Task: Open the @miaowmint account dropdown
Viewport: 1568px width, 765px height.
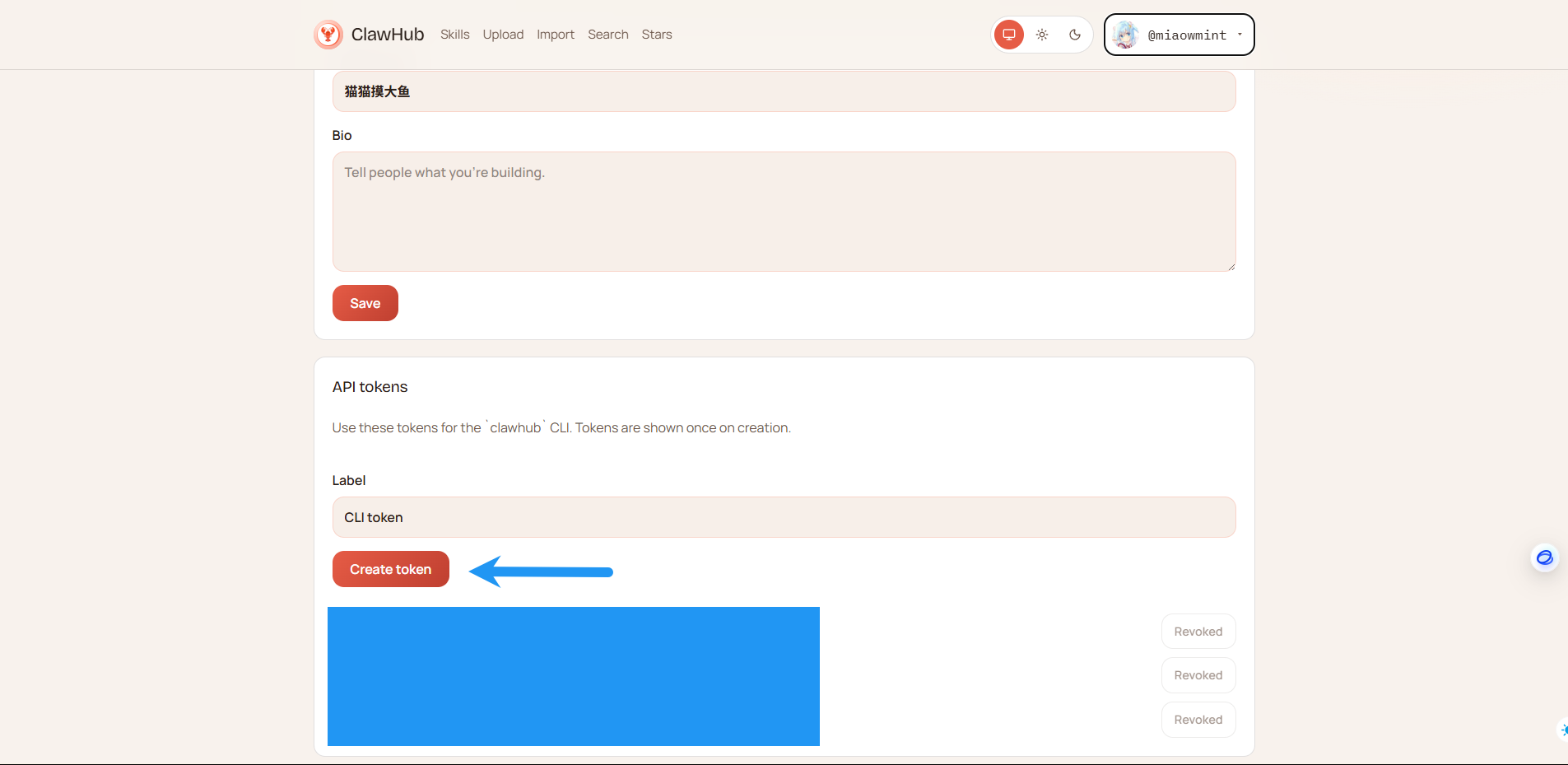Action: (x=1186, y=35)
